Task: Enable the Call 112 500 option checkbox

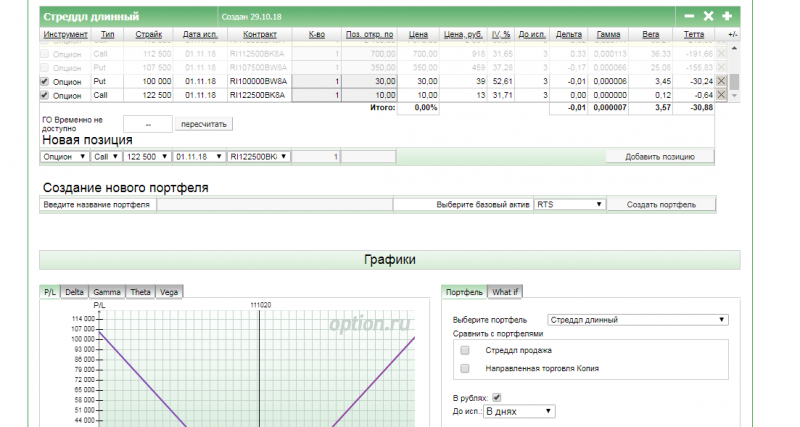Action: click(x=44, y=54)
